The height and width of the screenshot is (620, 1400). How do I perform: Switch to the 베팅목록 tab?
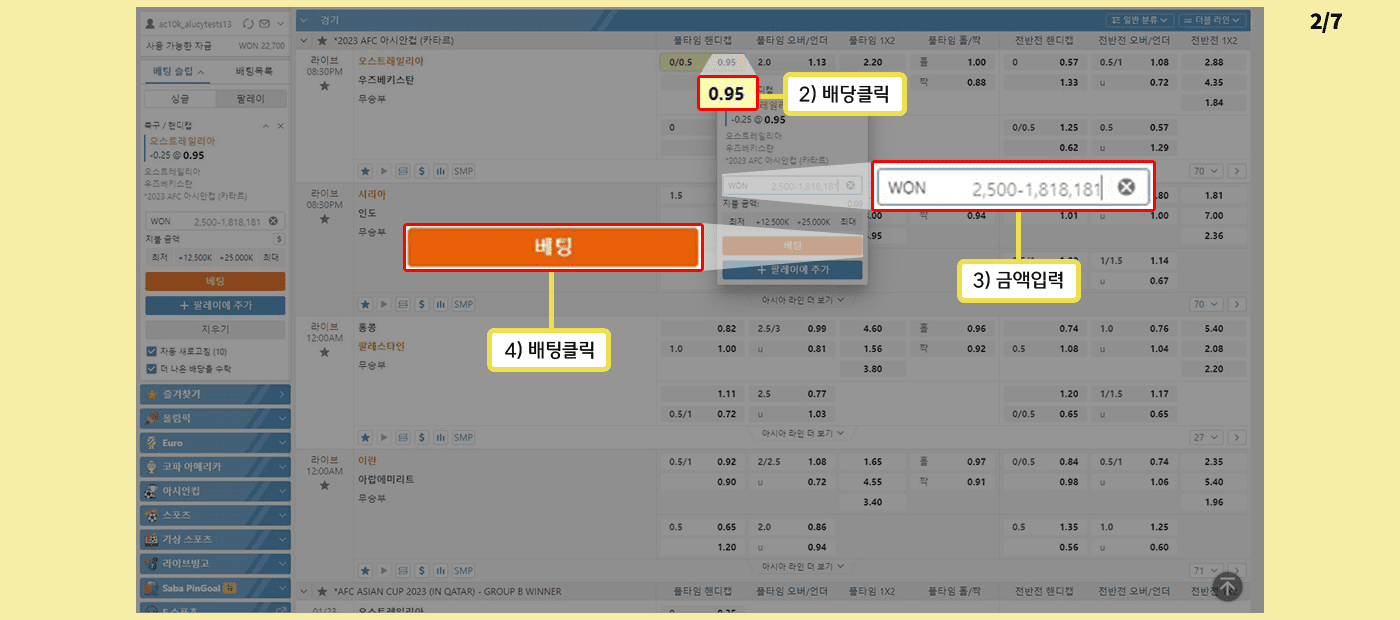[253, 72]
